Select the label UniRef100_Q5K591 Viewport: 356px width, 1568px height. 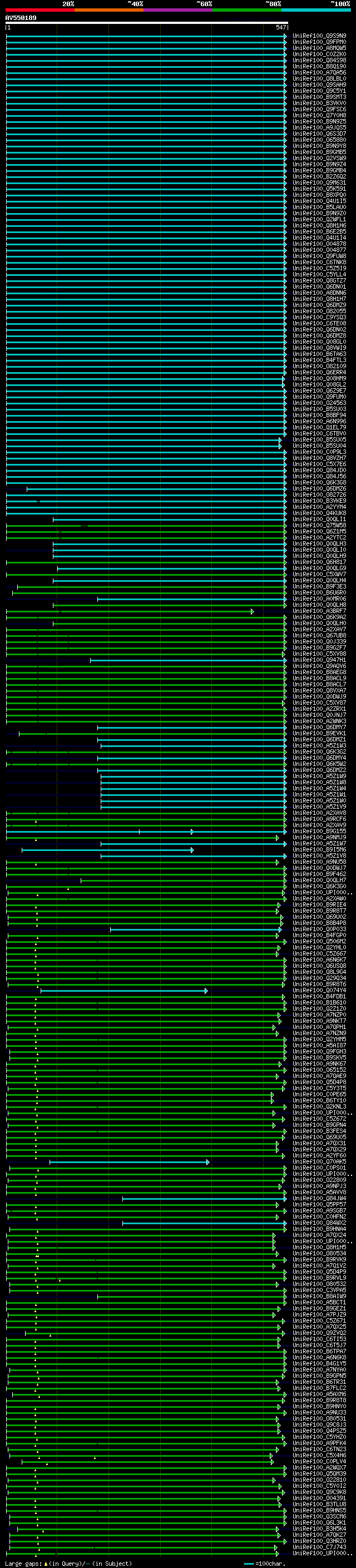click(319, 189)
